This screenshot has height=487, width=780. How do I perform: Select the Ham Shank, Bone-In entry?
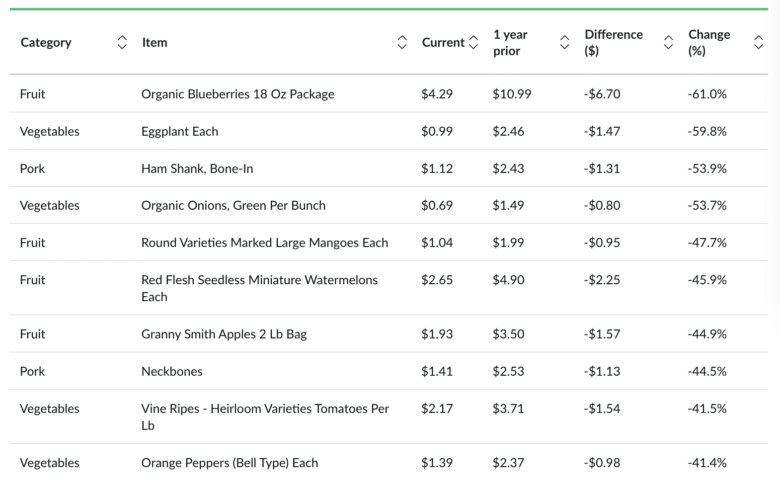(197, 168)
